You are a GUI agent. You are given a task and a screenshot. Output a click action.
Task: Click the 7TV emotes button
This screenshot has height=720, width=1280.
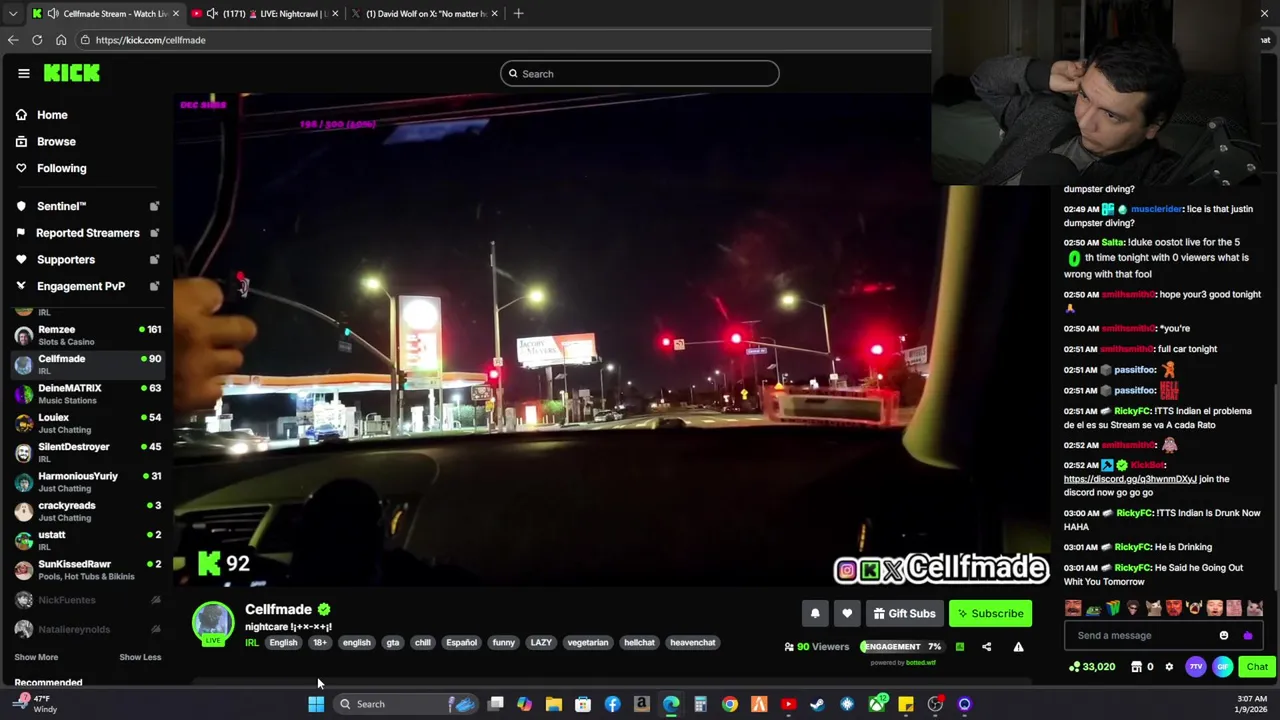[x=1196, y=667]
